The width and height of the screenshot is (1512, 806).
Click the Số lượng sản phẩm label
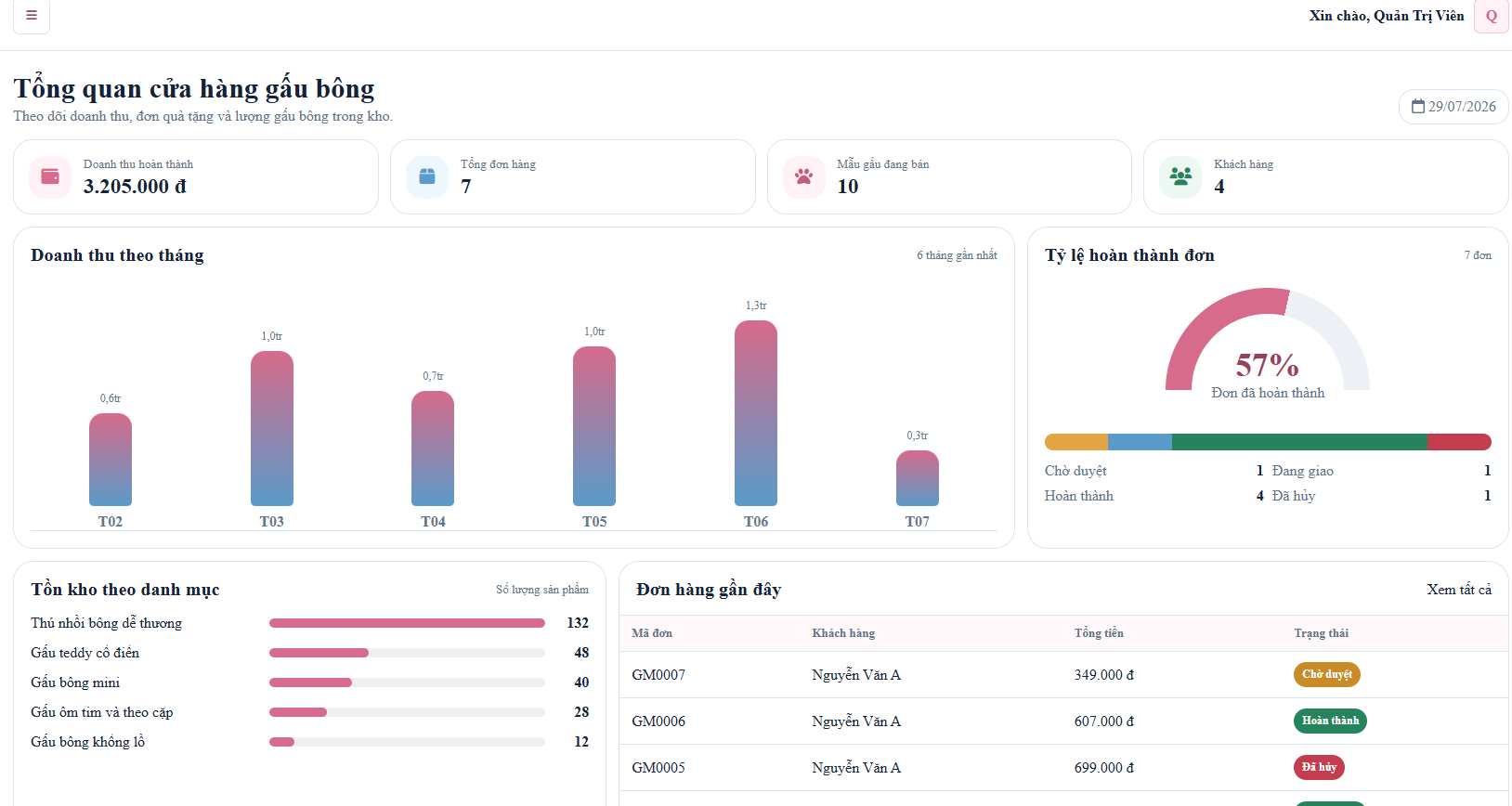[542, 590]
